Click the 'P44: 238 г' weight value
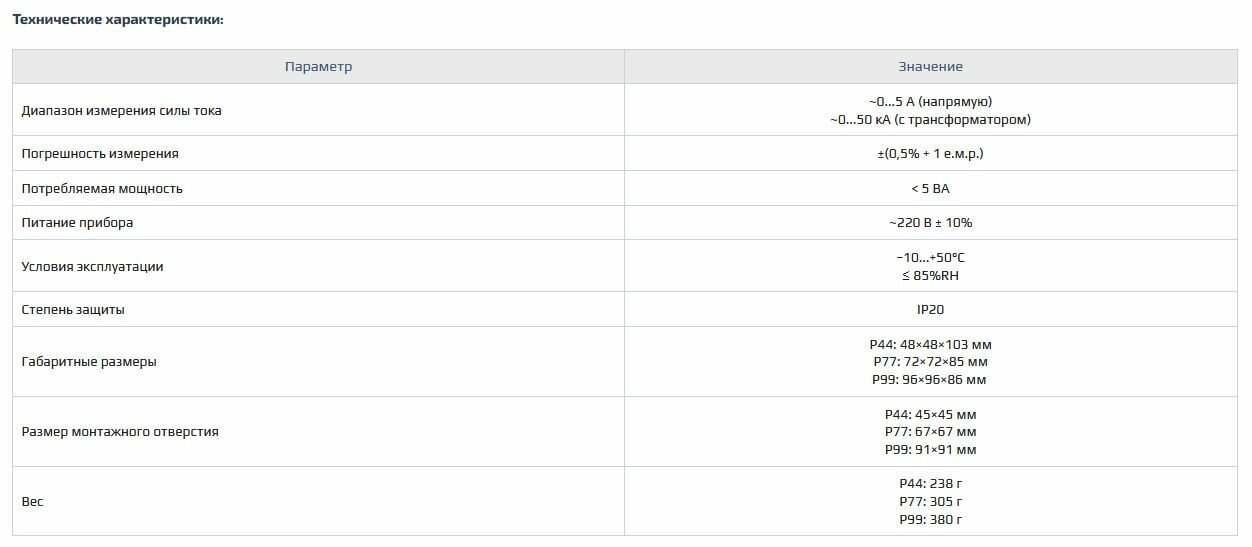This screenshot has width=1252, height=547. click(x=930, y=484)
